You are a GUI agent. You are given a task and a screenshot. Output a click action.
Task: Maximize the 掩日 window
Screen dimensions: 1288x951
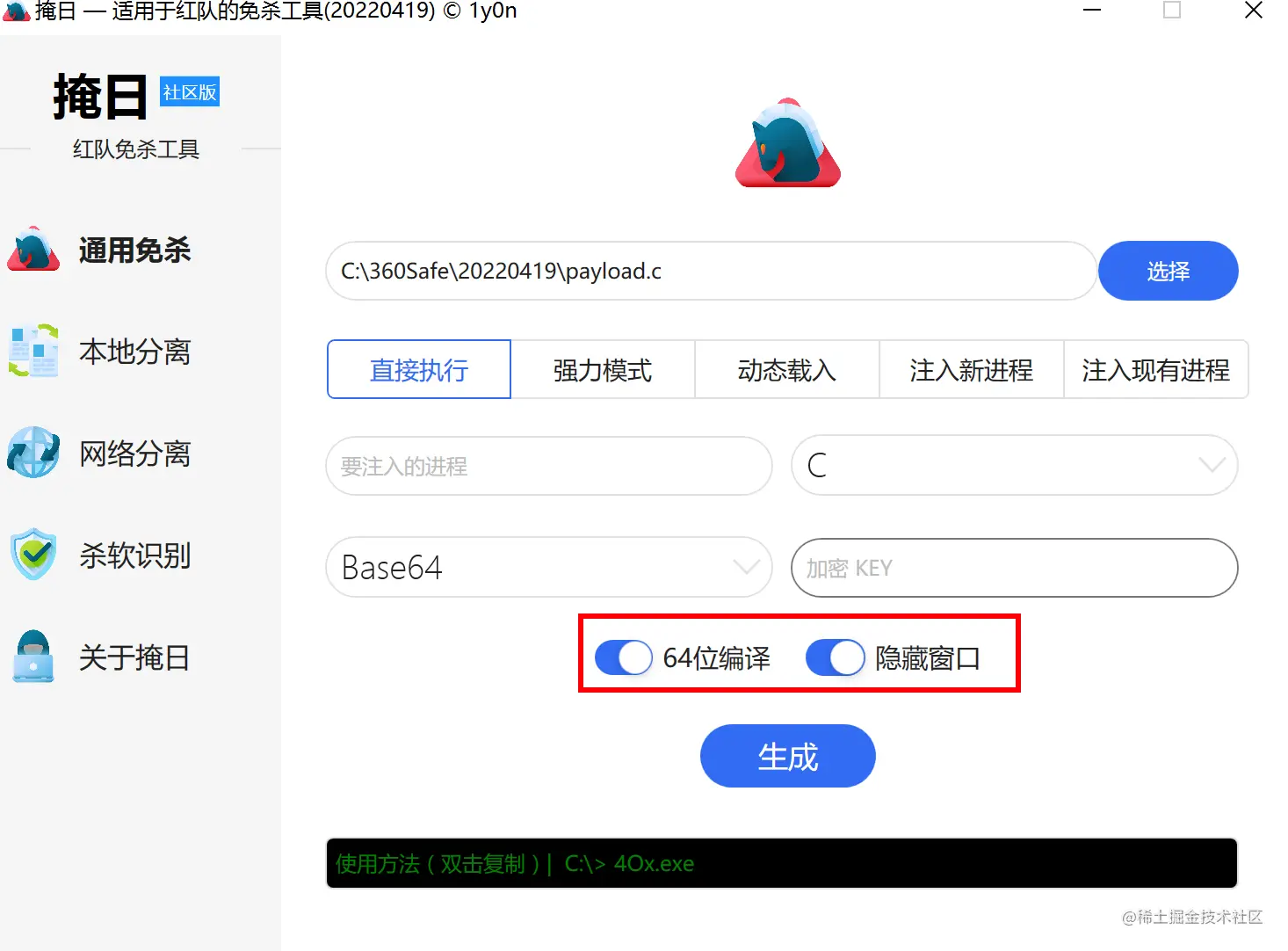coord(1172,11)
